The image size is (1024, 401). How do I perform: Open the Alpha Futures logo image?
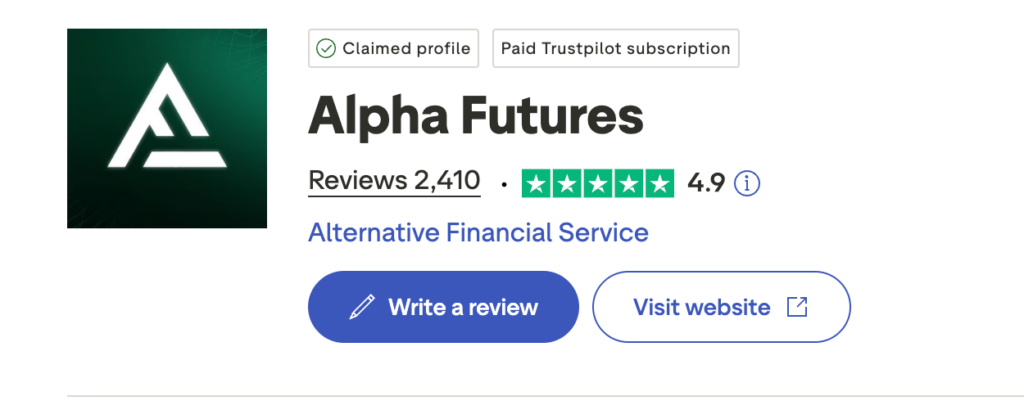point(167,128)
